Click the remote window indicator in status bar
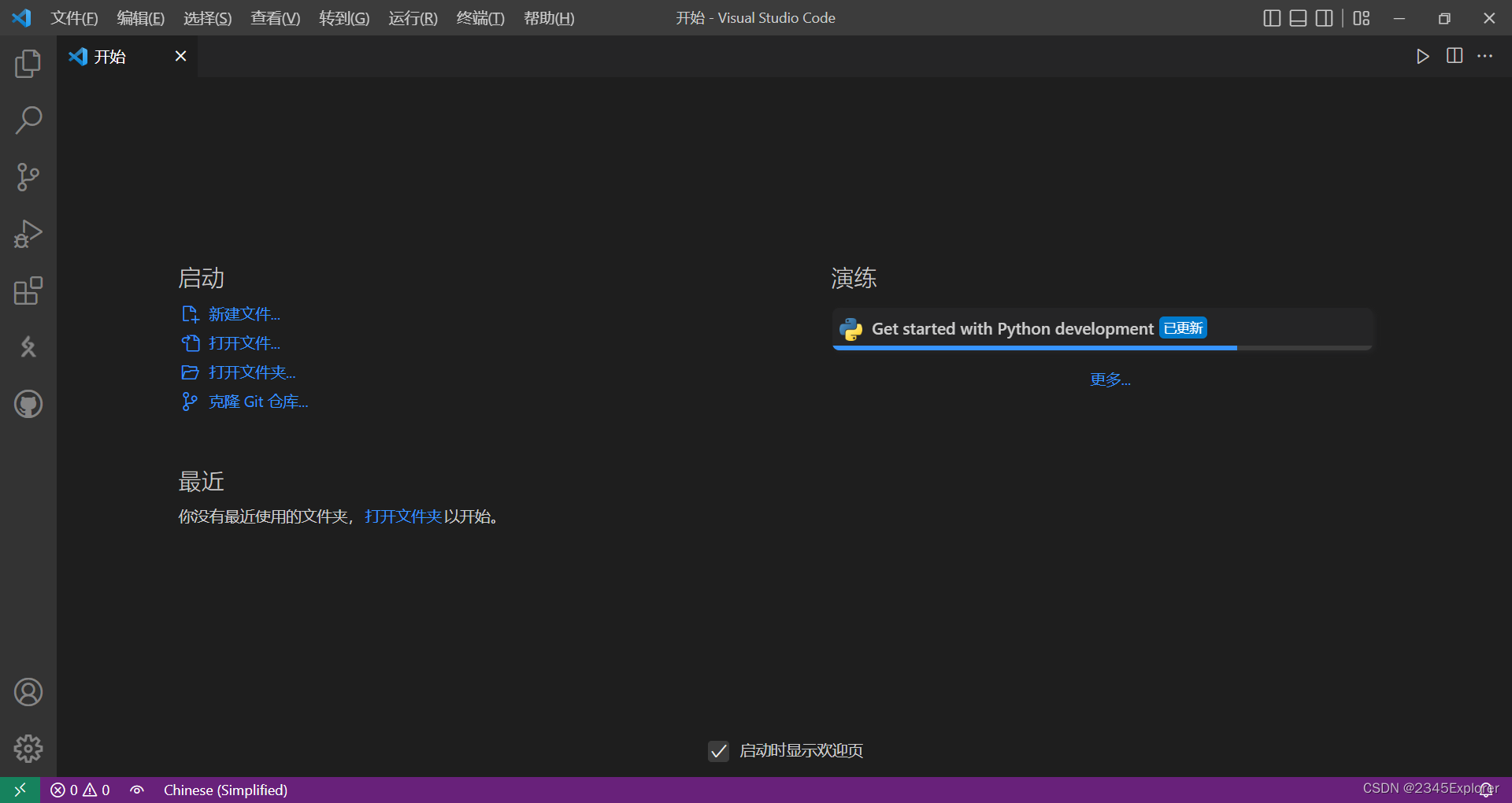This screenshot has height=803, width=1512. click(20, 790)
